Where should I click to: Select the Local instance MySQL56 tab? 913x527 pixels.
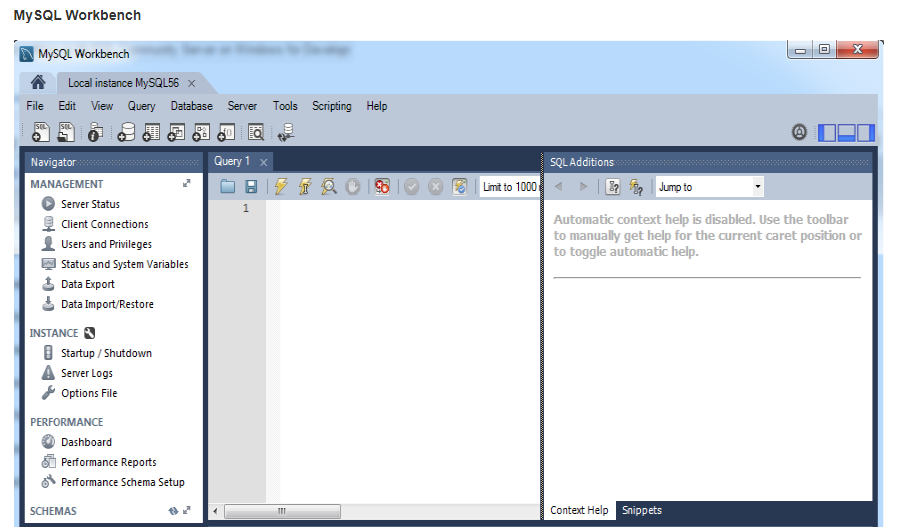123,83
